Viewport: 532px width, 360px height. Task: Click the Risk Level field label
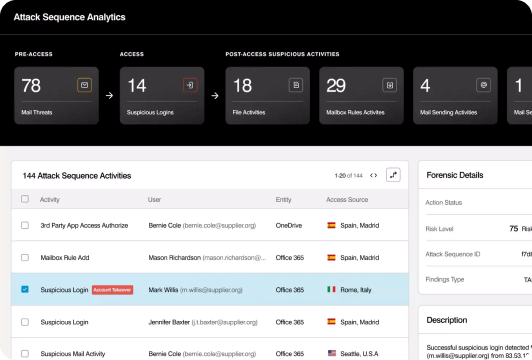point(439,229)
